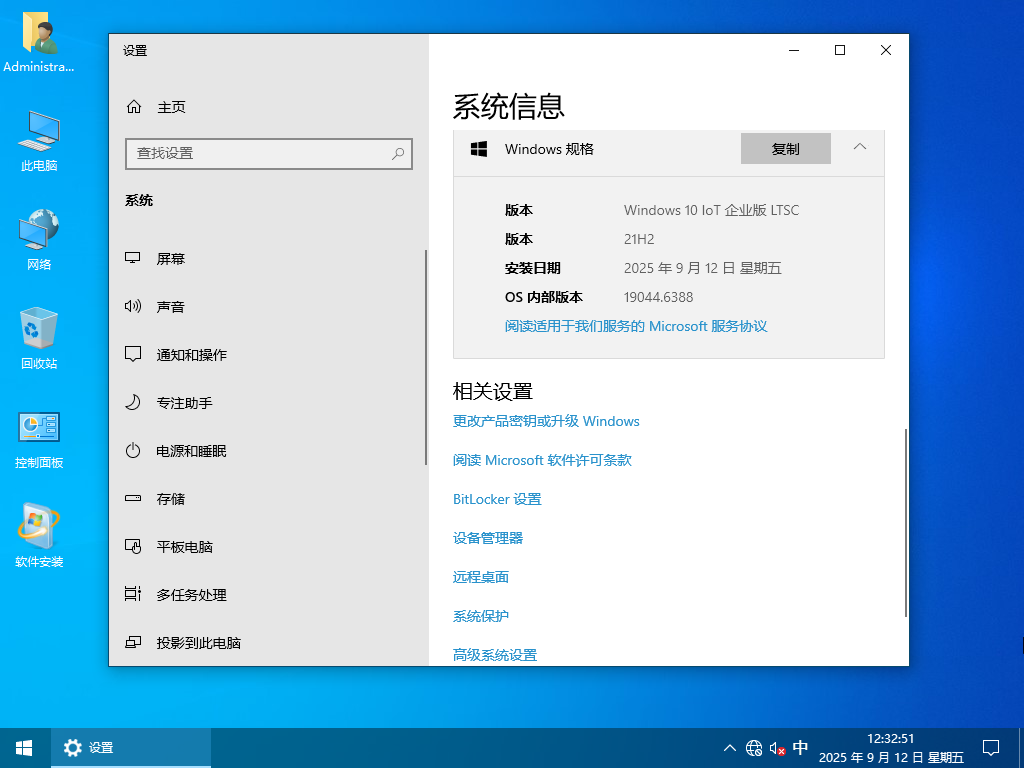
Task: Click the search magnifier icon in 查找设置
Action: tap(398, 153)
